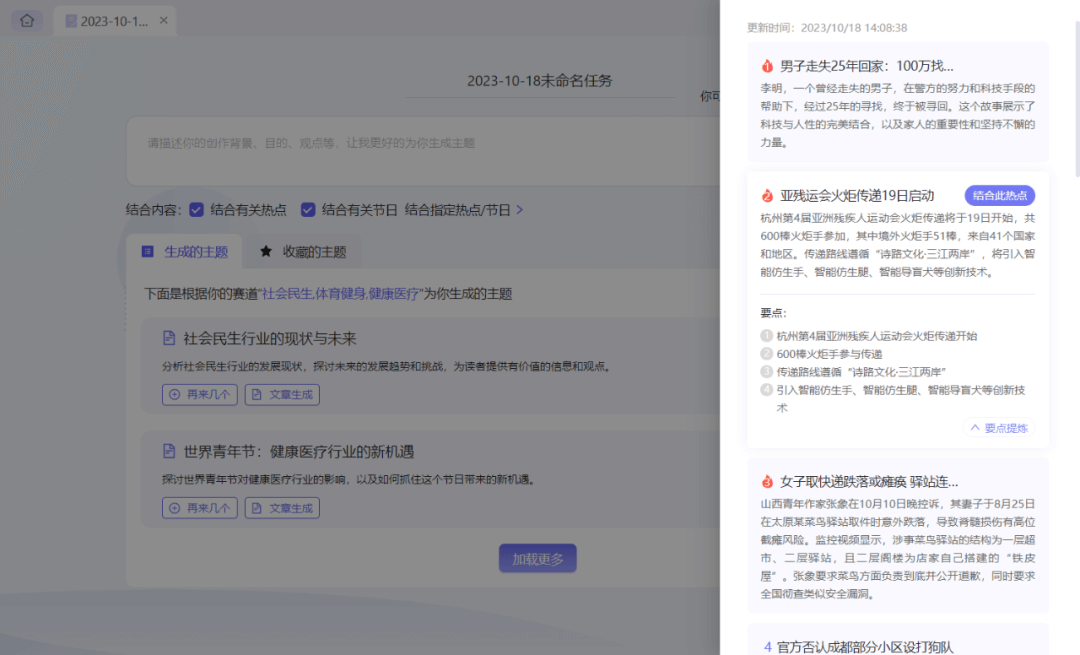
Task: Select key point 引入智能仿生手 and 智能导盲犬等创新技术
Action: tap(901, 399)
